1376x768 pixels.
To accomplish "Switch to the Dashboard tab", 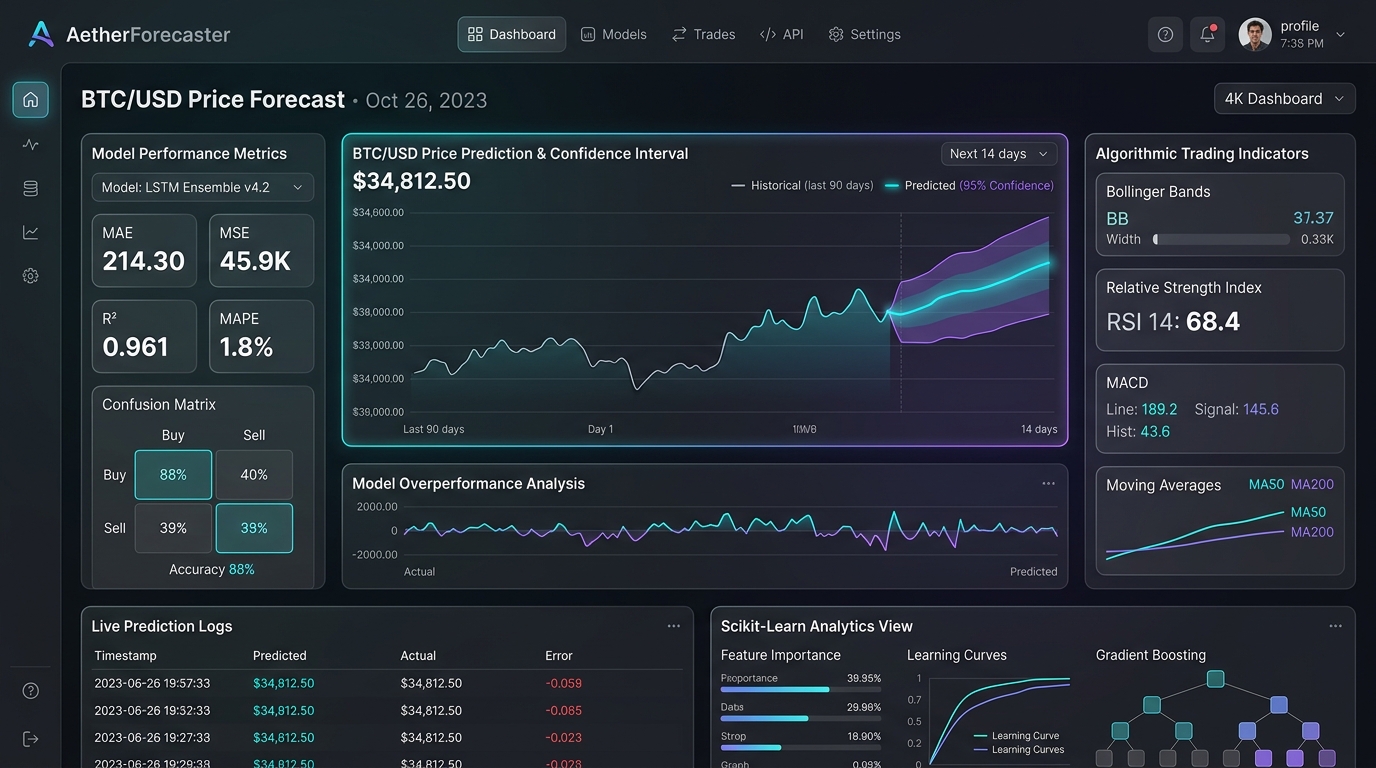I will click(512, 34).
